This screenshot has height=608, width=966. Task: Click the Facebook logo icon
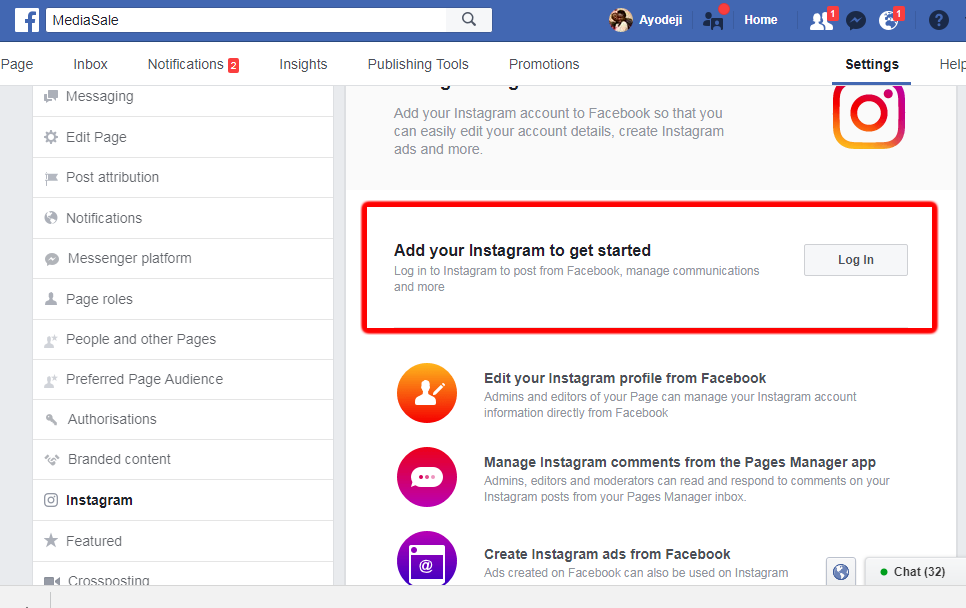(x=26, y=20)
